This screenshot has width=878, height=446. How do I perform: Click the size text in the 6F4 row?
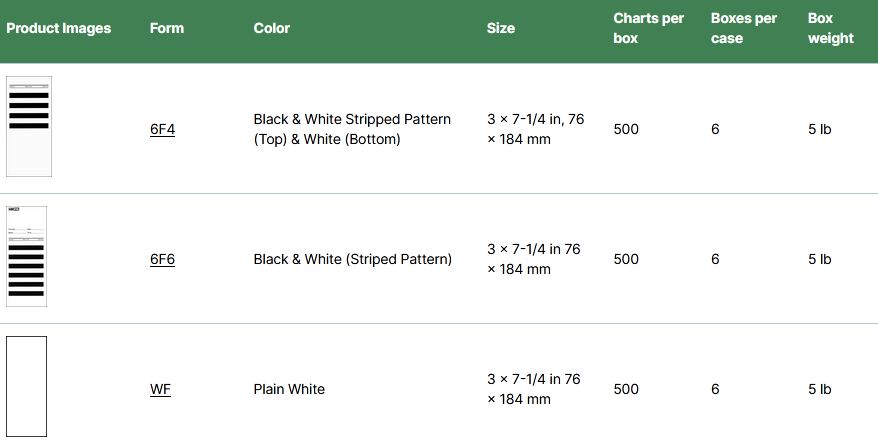coord(535,129)
